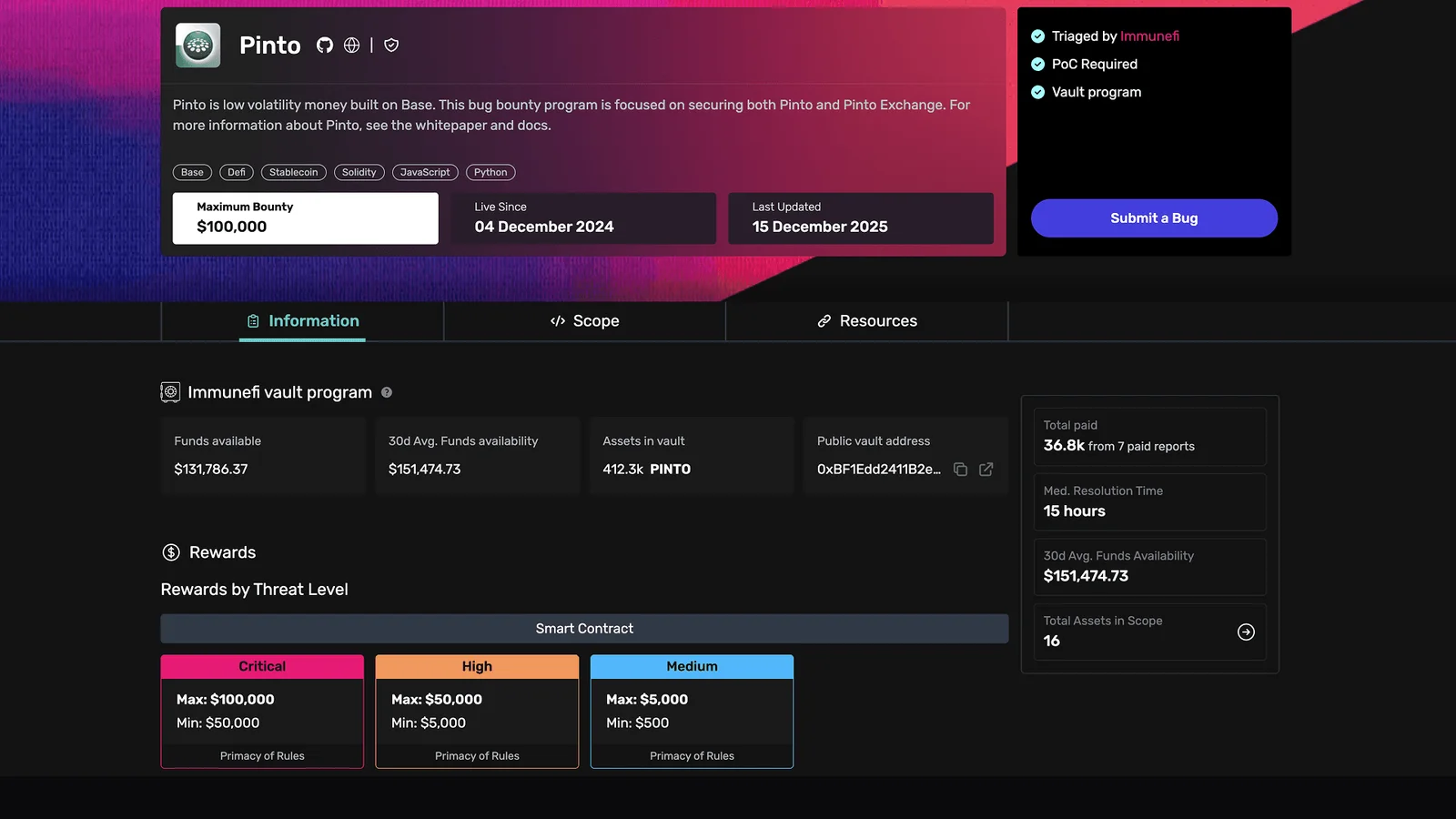Image resolution: width=1456 pixels, height=819 pixels.
Task: Click the Rewards dollar icon
Action: [171, 552]
